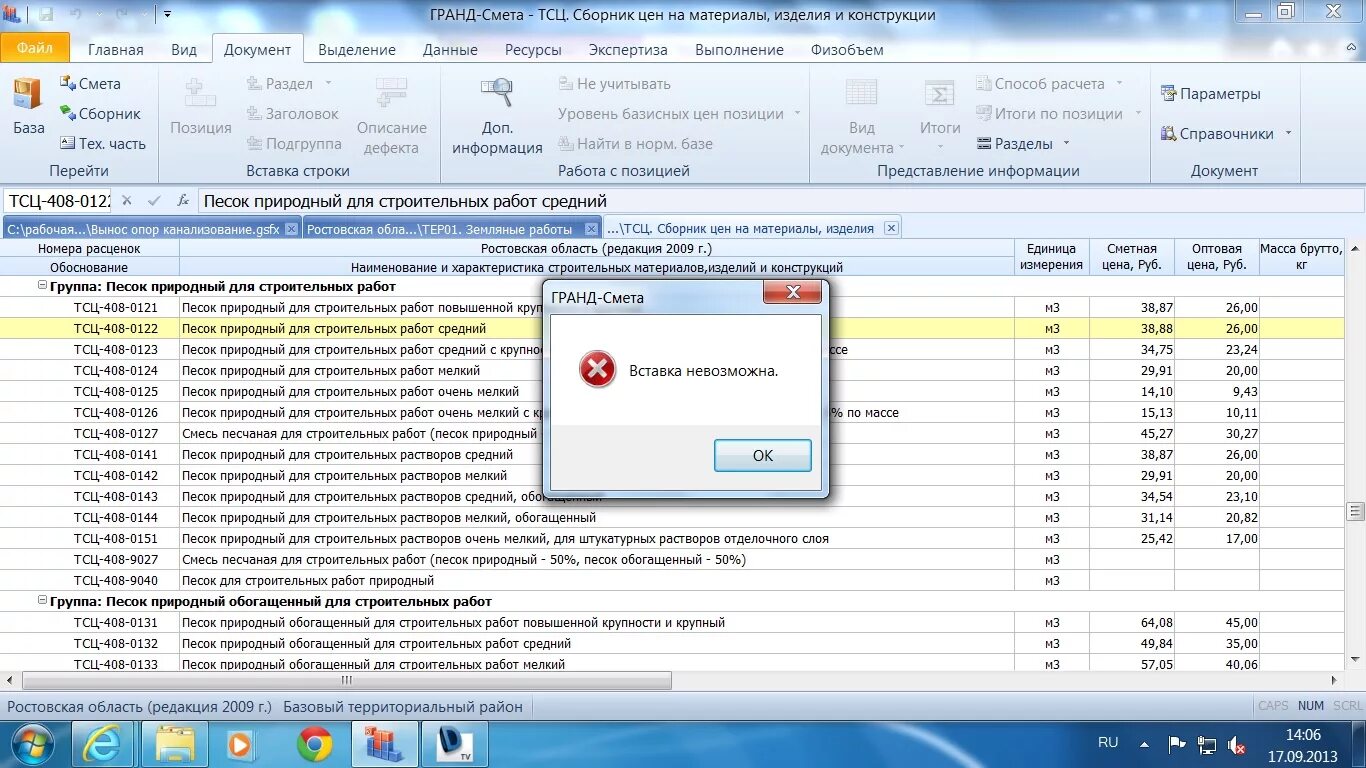The width and height of the screenshot is (1366, 768).
Task: Insert a Заголовок row
Action: coord(292,114)
